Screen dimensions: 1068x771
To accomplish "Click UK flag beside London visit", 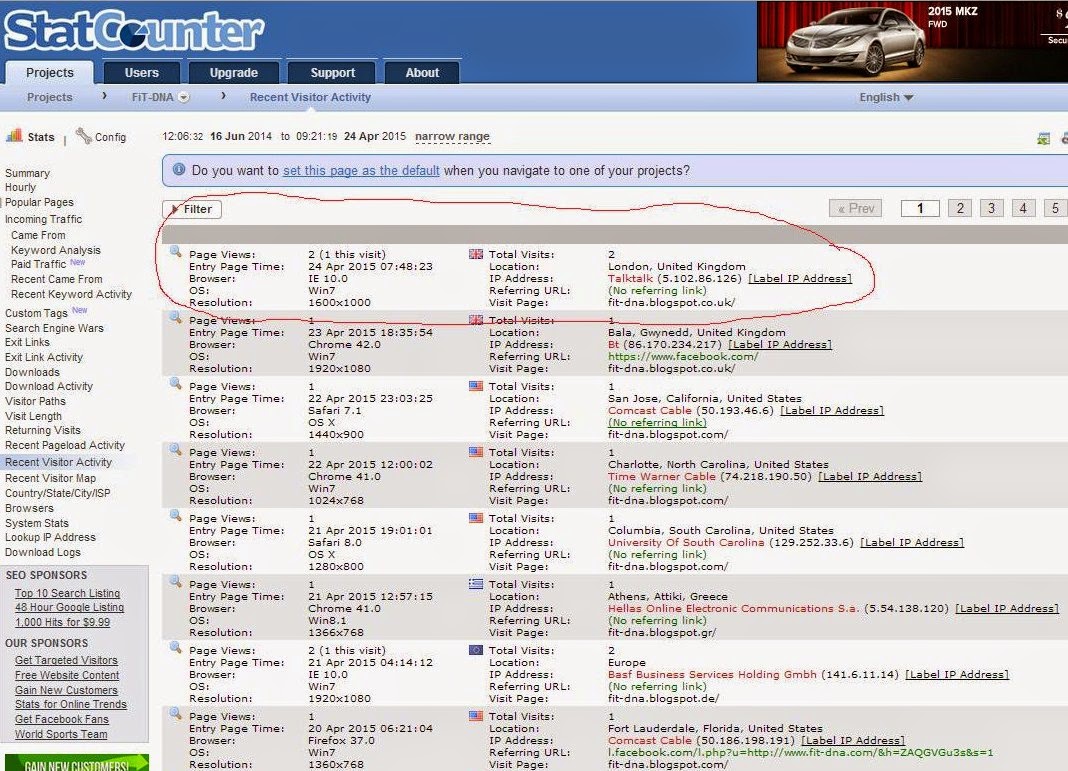I will [x=476, y=254].
